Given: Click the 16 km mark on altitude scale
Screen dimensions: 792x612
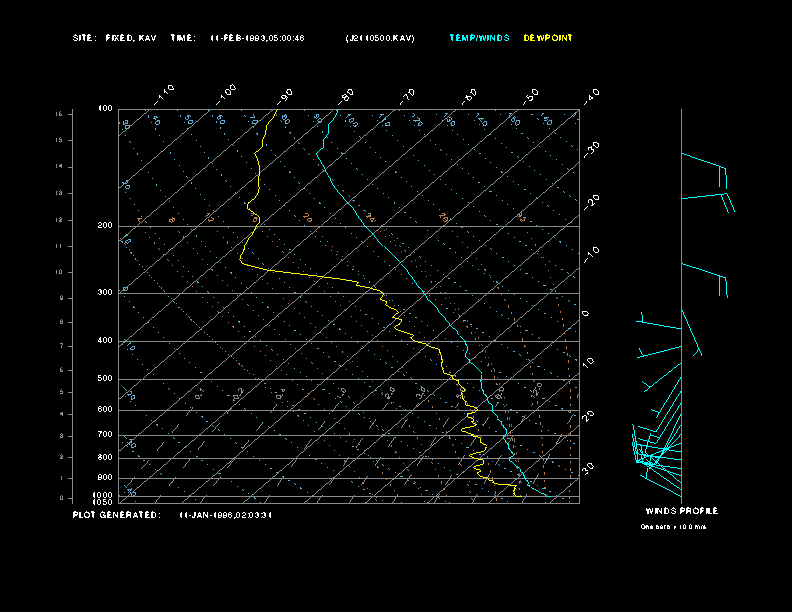Looking at the screenshot, I should tap(59, 114).
